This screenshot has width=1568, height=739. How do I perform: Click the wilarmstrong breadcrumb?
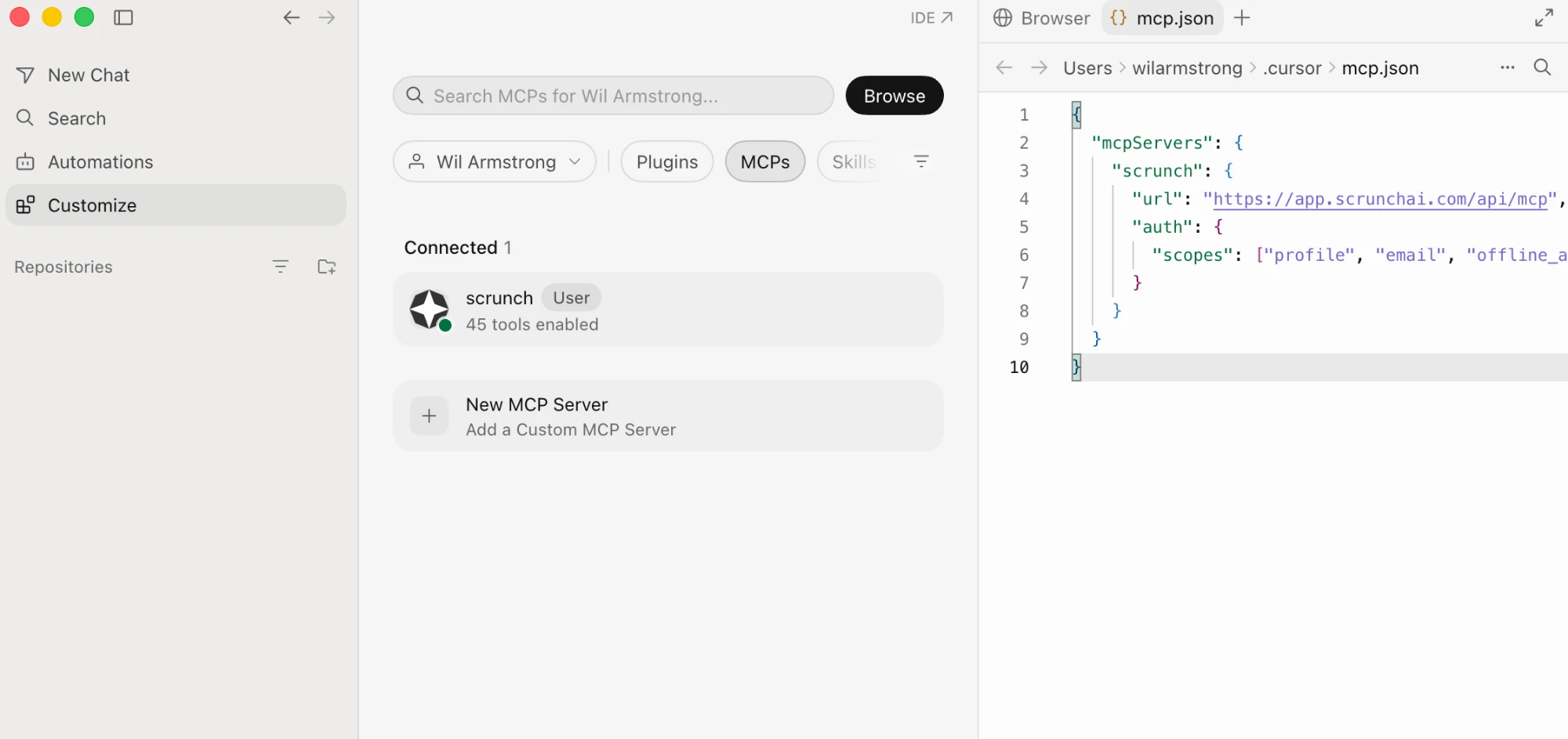pos(1187,68)
